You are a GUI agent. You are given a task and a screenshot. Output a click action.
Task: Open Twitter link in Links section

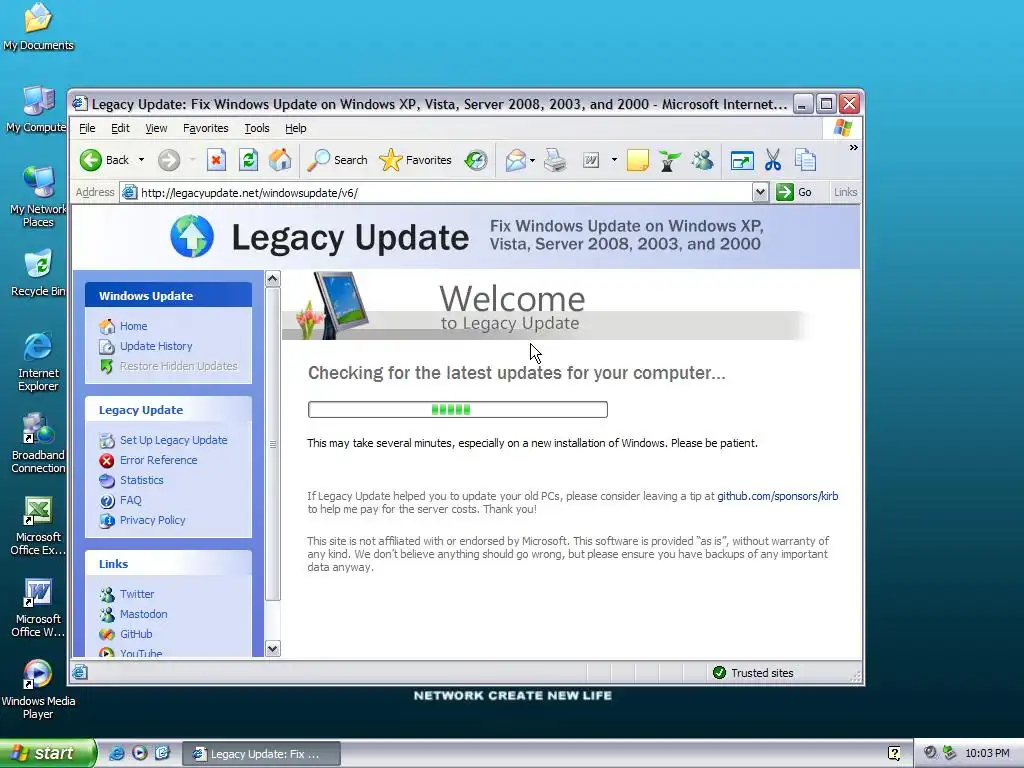click(x=137, y=594)
